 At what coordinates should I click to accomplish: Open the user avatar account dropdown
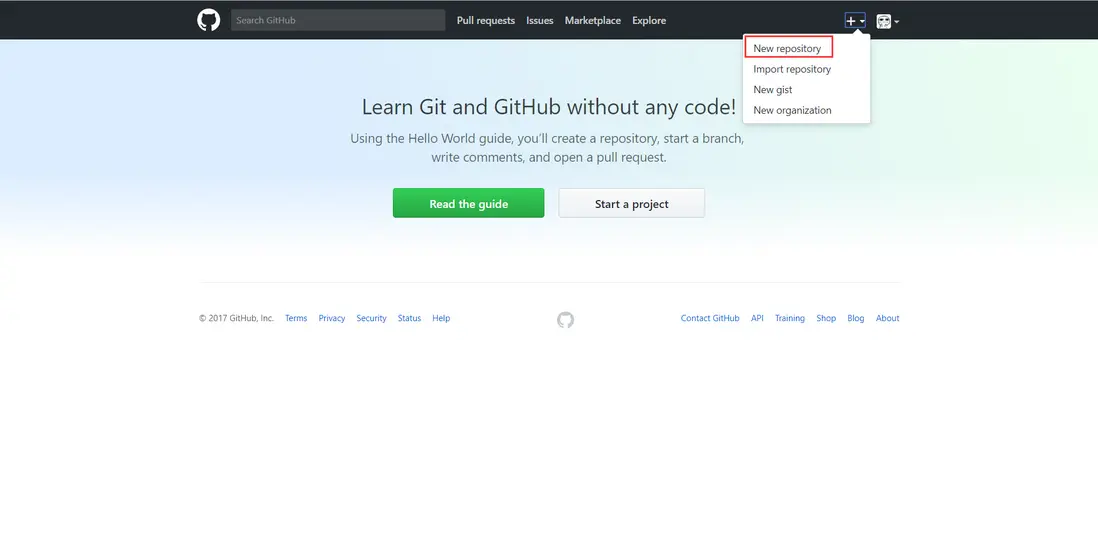887,21
